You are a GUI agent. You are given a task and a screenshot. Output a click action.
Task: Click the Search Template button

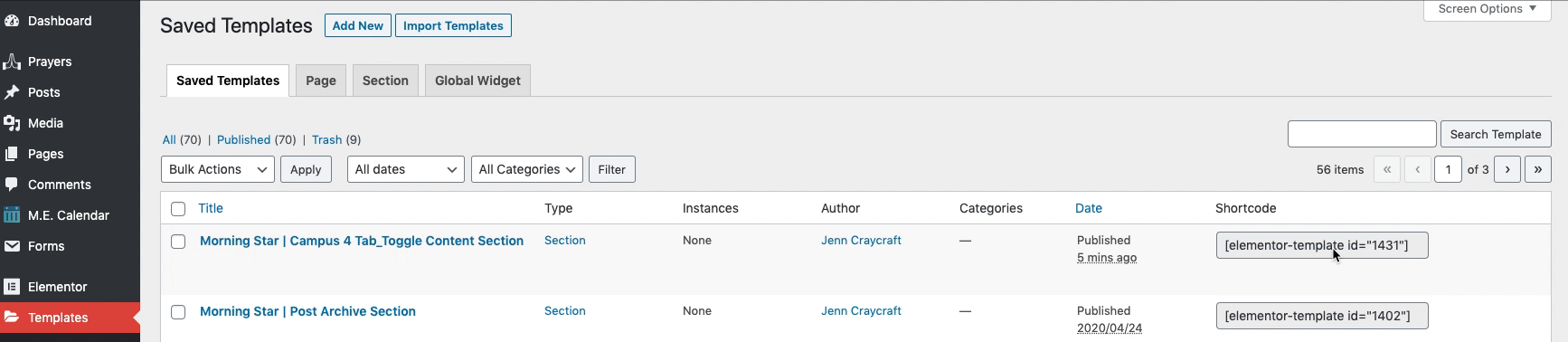(x=1496, y=134)
